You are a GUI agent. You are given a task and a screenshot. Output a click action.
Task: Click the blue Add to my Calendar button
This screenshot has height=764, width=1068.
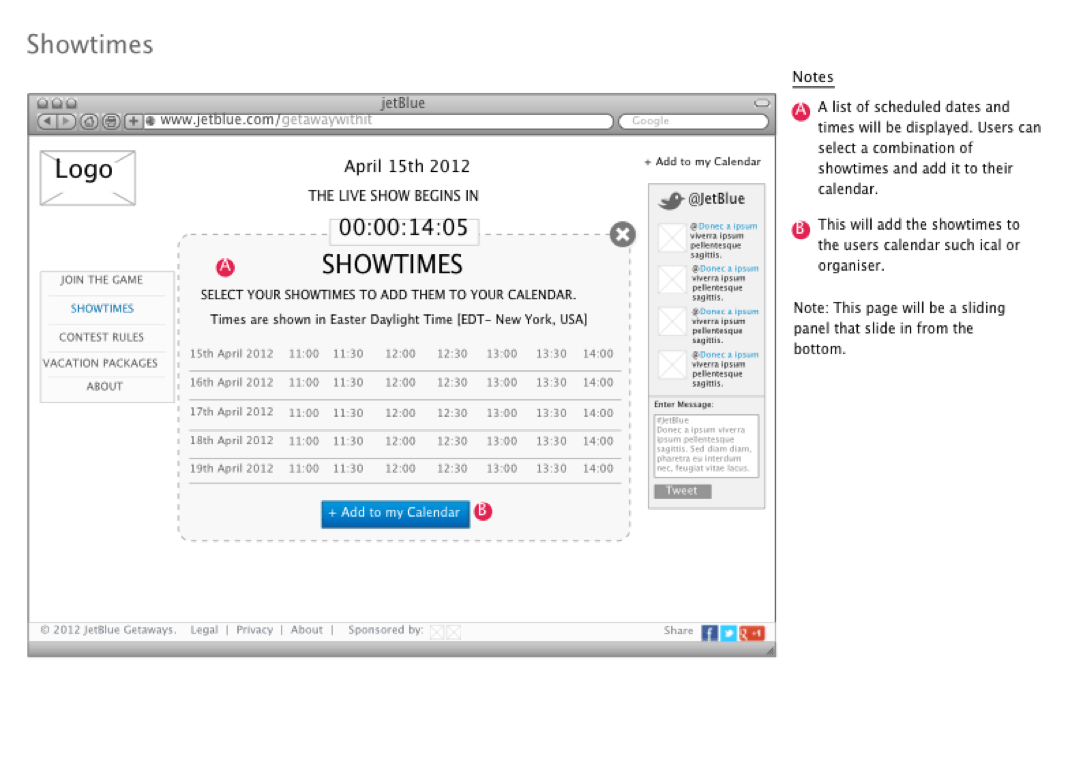395,513
